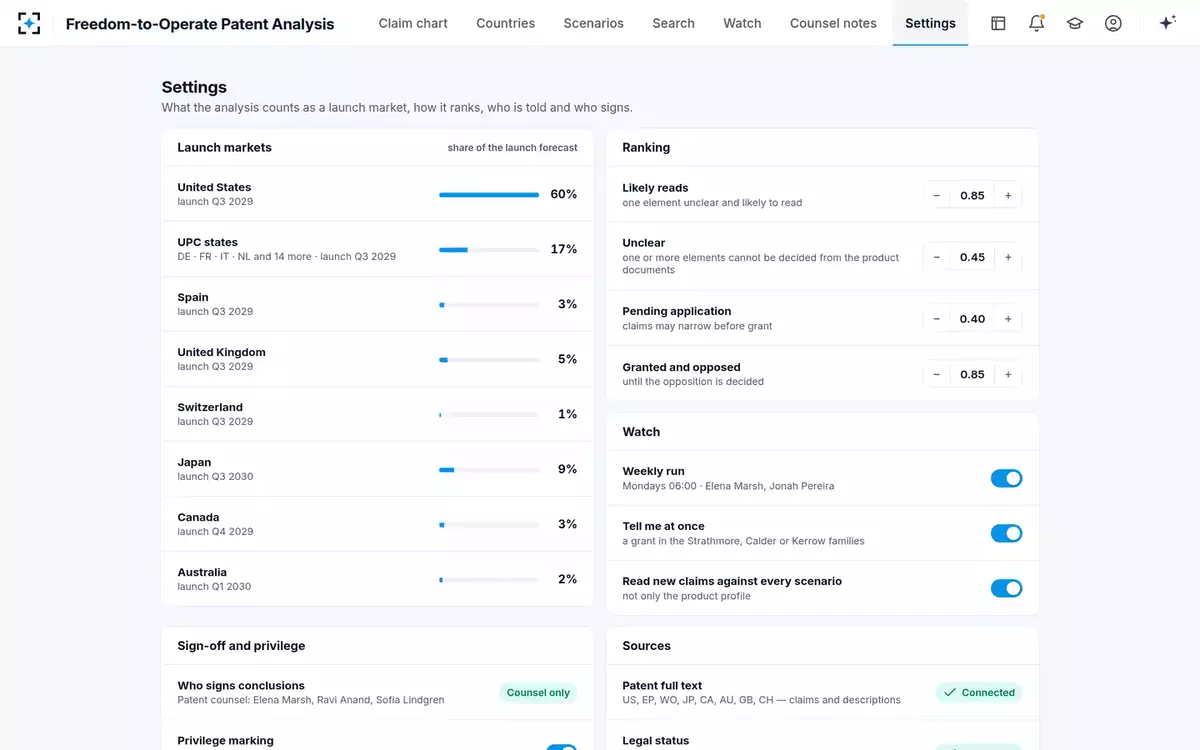Image resolution: width=1200 pixels, height=750 pixels.
Task: Select the United States market row
Action: click(377, 194)
